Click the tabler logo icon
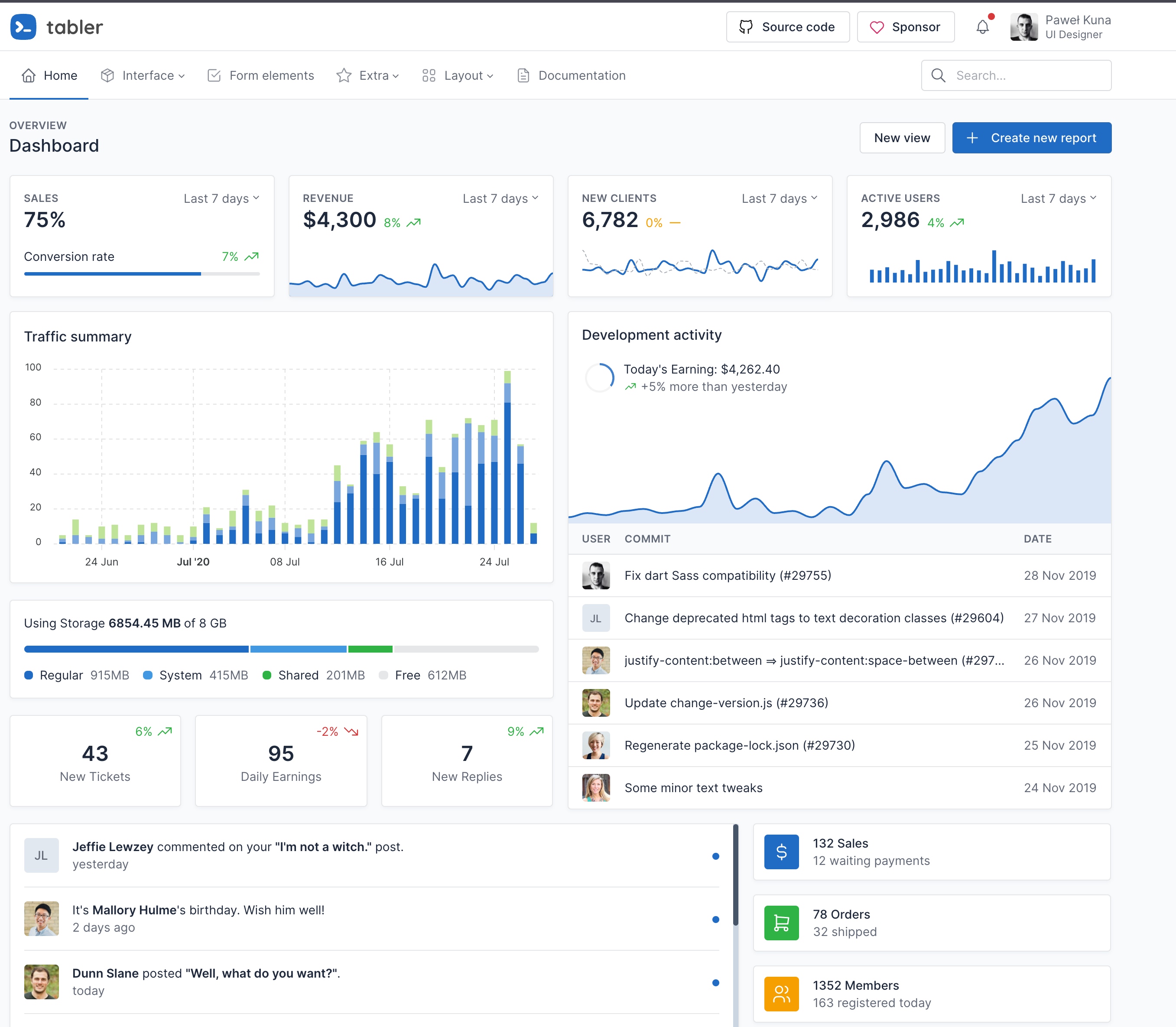1176x1027 pixels. coord(23,27)
